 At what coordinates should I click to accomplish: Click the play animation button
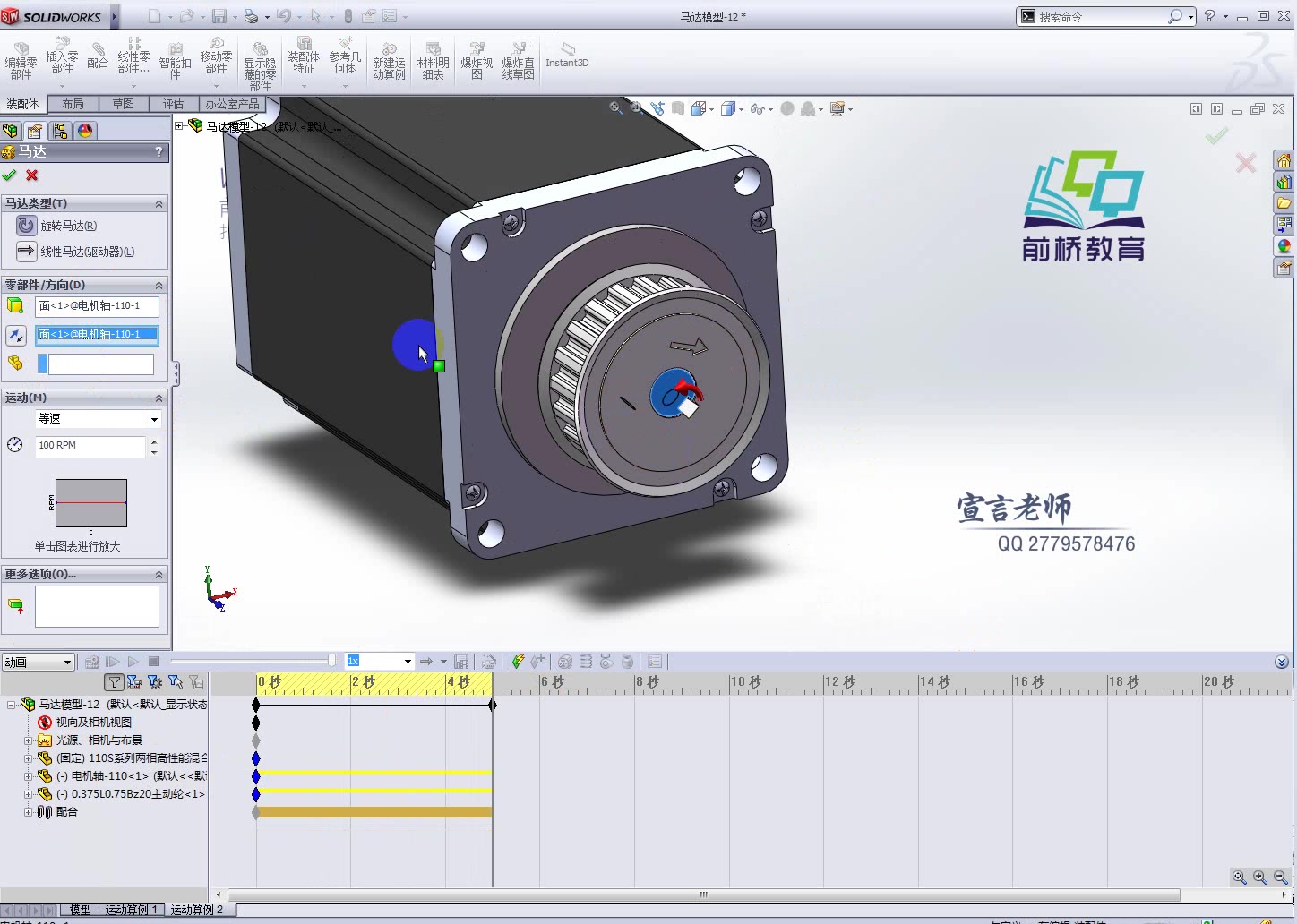click(x=133, y=662)
